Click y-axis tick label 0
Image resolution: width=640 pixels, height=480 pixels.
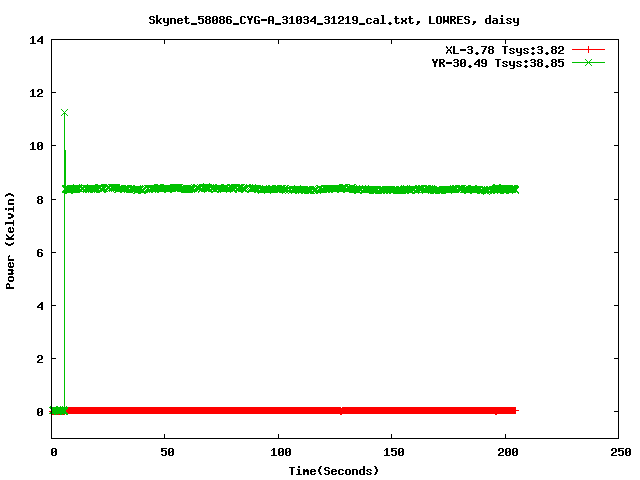pos(40,412)
